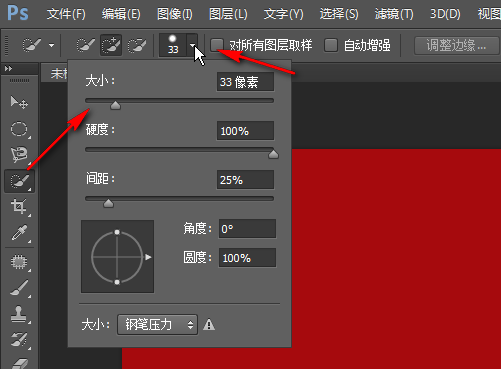Viewport: 501px width, 369px height.
Task: Select the Clone Stamp tool
Action: [x=19, y=314]
